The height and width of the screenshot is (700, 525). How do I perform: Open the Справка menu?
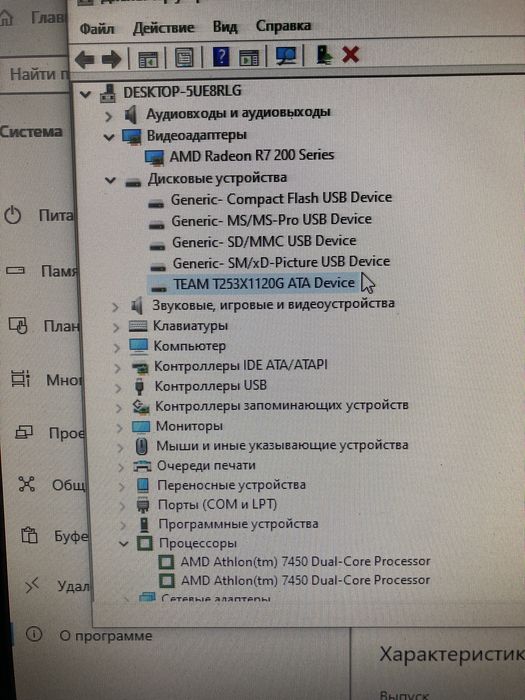(x=283, y=26)
